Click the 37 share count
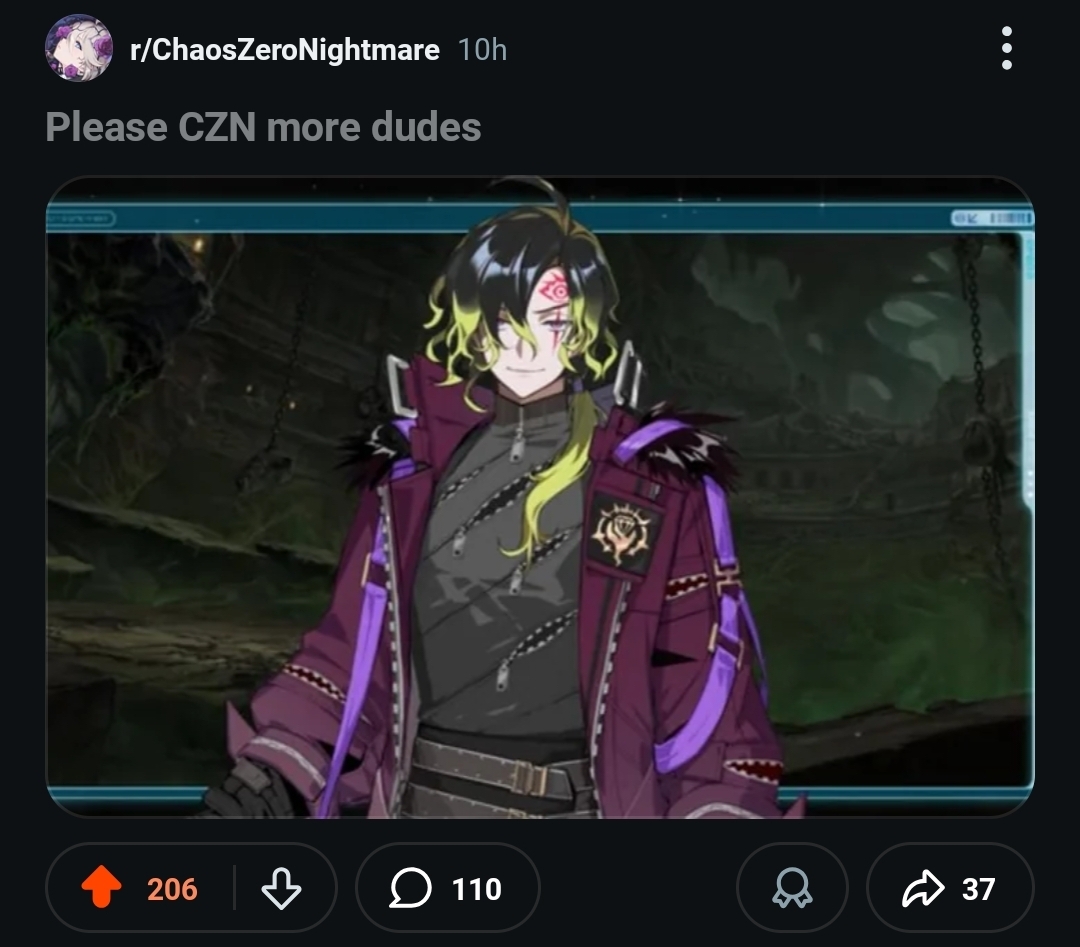 [x=978, y=888]
